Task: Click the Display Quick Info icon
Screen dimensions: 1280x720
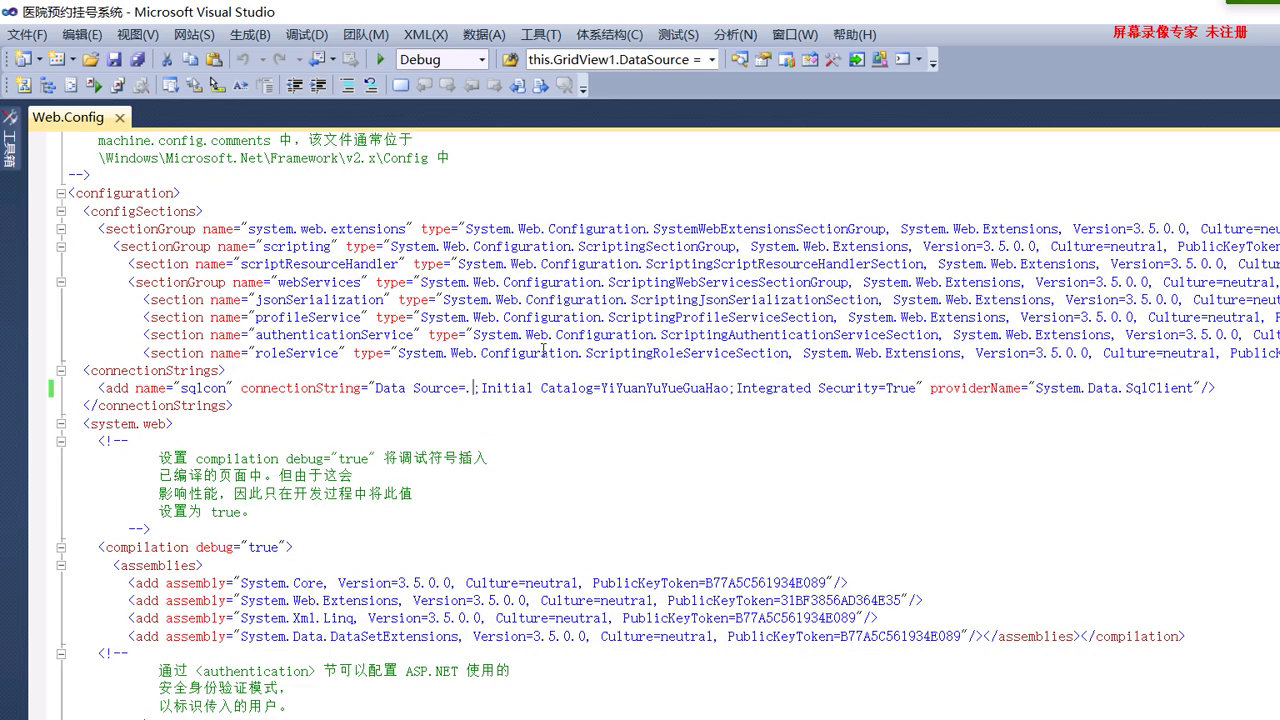Action: click(217, 86)
